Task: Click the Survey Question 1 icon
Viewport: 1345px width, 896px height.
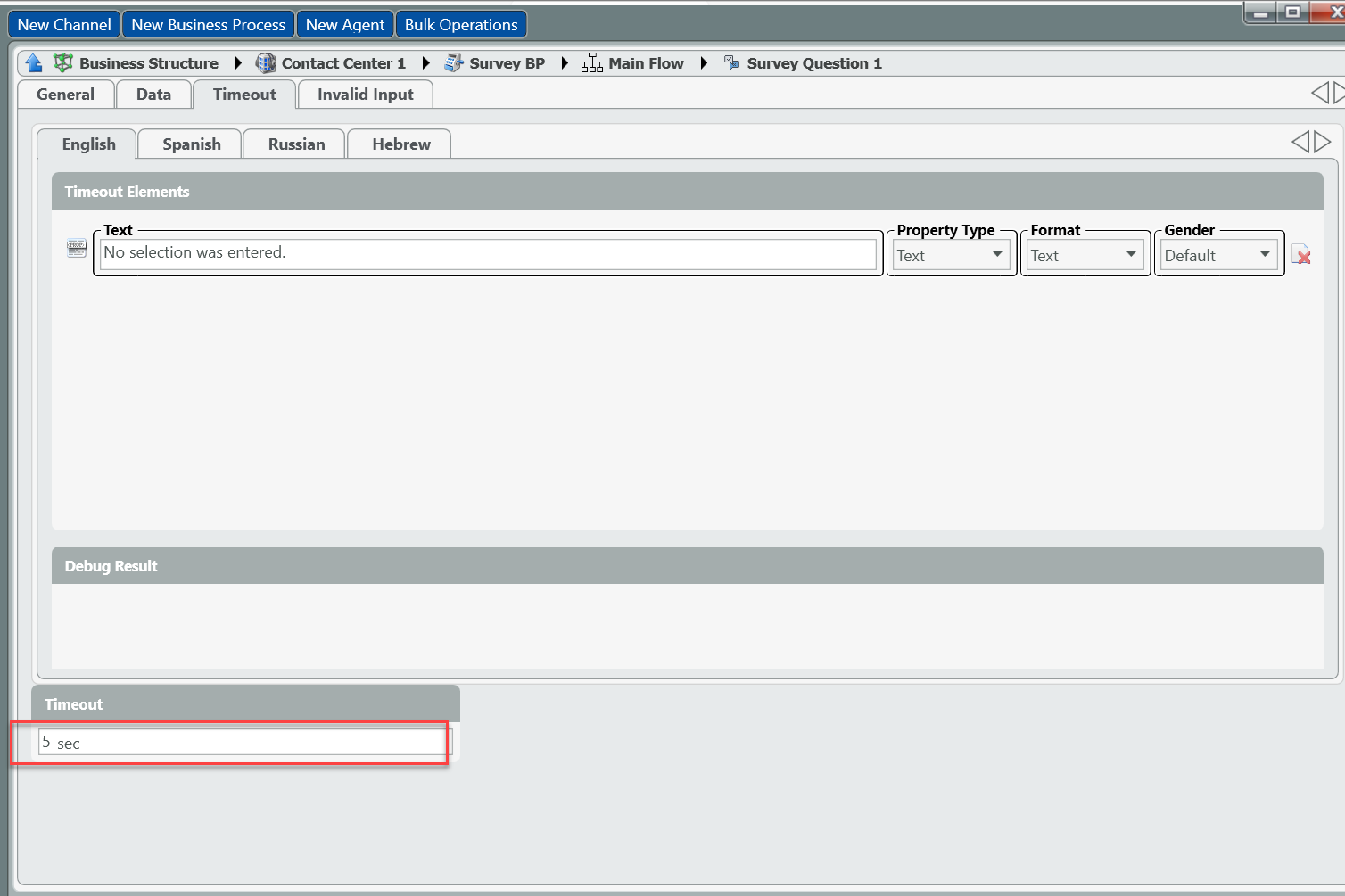Action: pyautogui.click(x=731, y=63)
